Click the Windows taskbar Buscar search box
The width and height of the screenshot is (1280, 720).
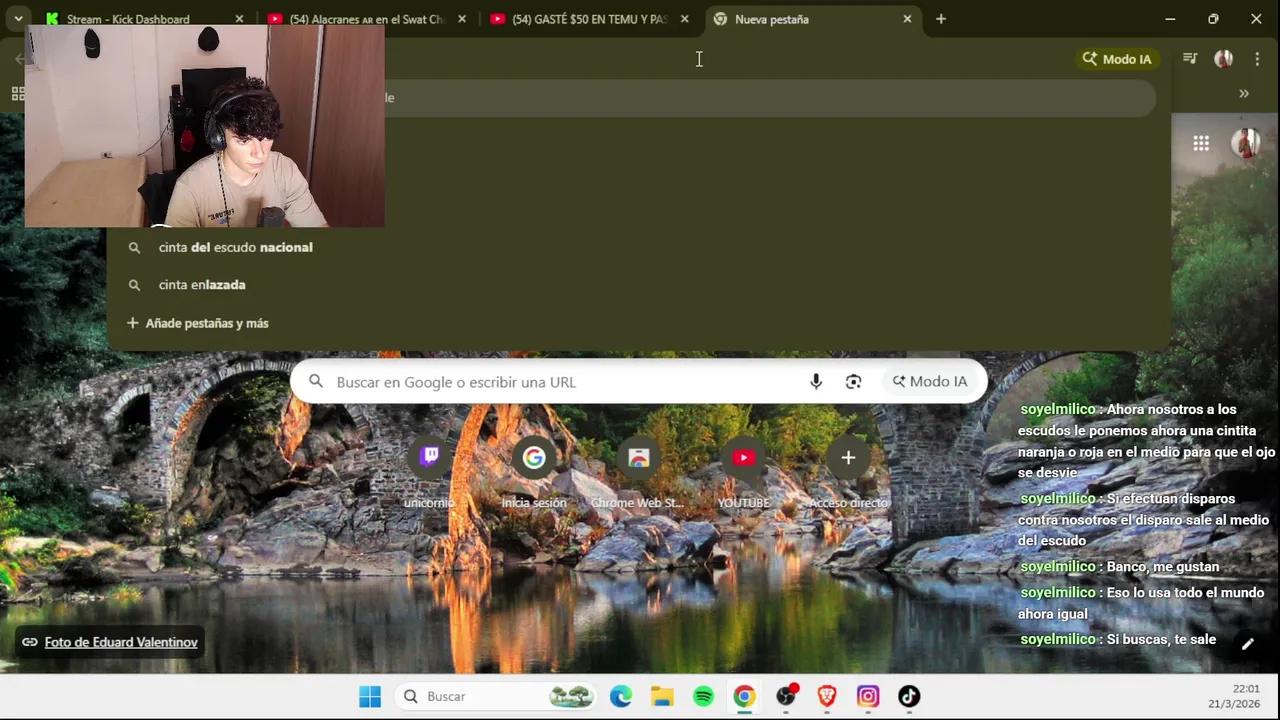click(497, 696)
